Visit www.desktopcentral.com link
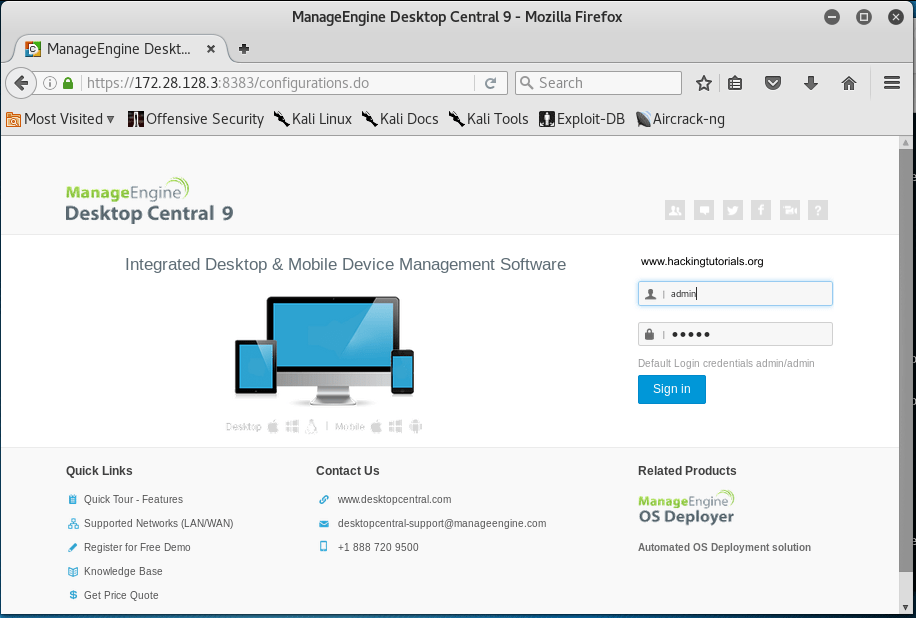Screen dimensions: 916x618 pos(394,499)
